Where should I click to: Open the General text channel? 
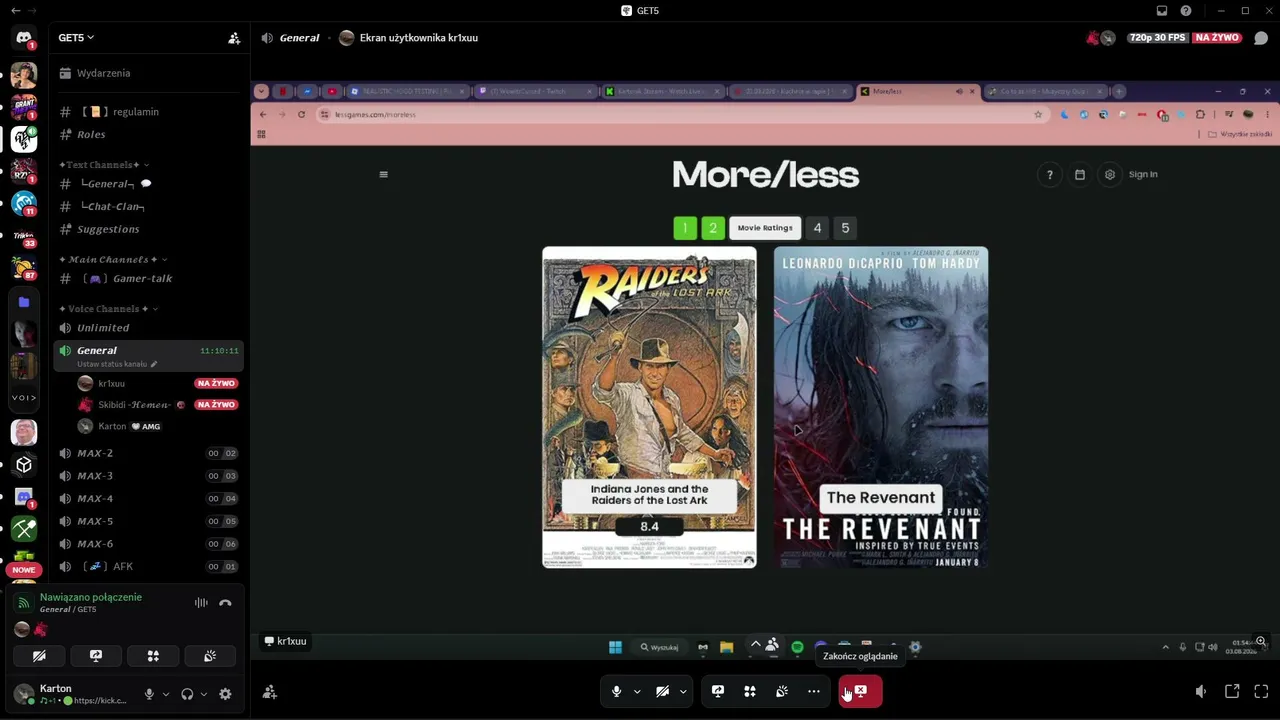(x=148, y=184)
